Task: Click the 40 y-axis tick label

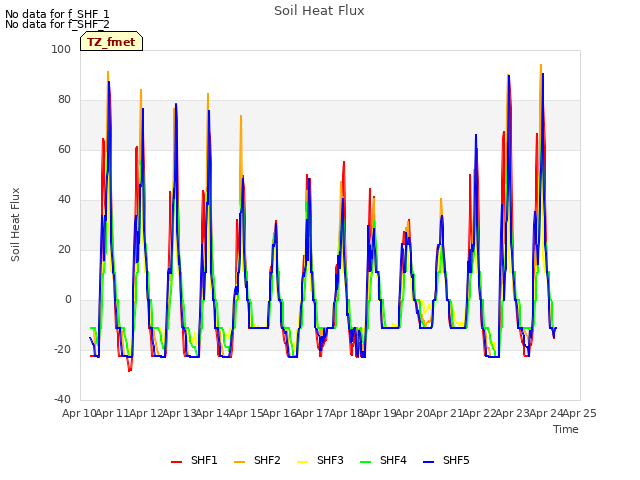Action: 64,200
